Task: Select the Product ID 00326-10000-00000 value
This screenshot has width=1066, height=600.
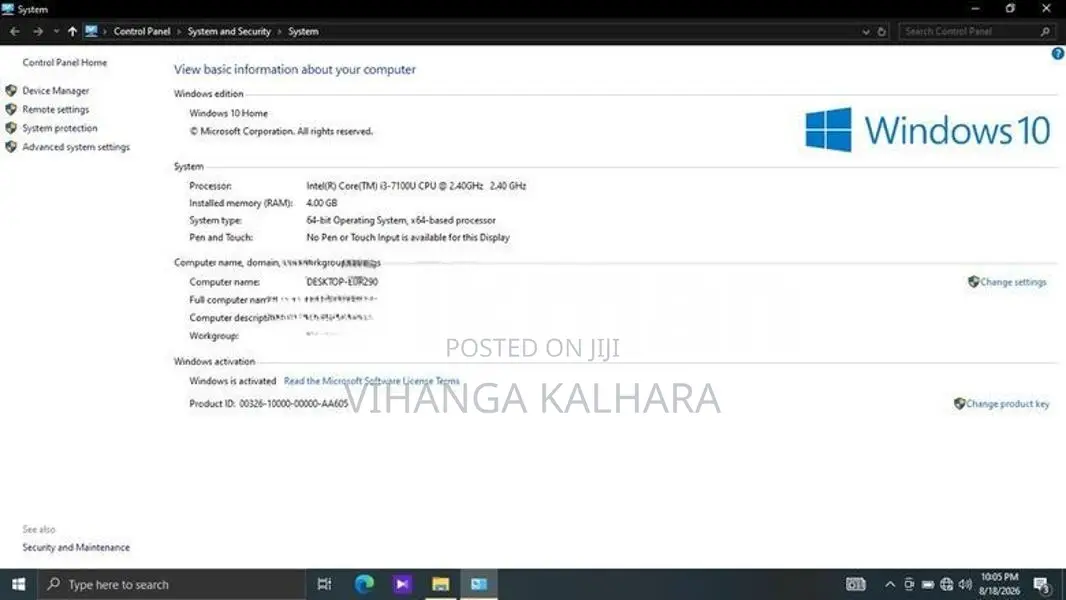Action: [293, 404]
